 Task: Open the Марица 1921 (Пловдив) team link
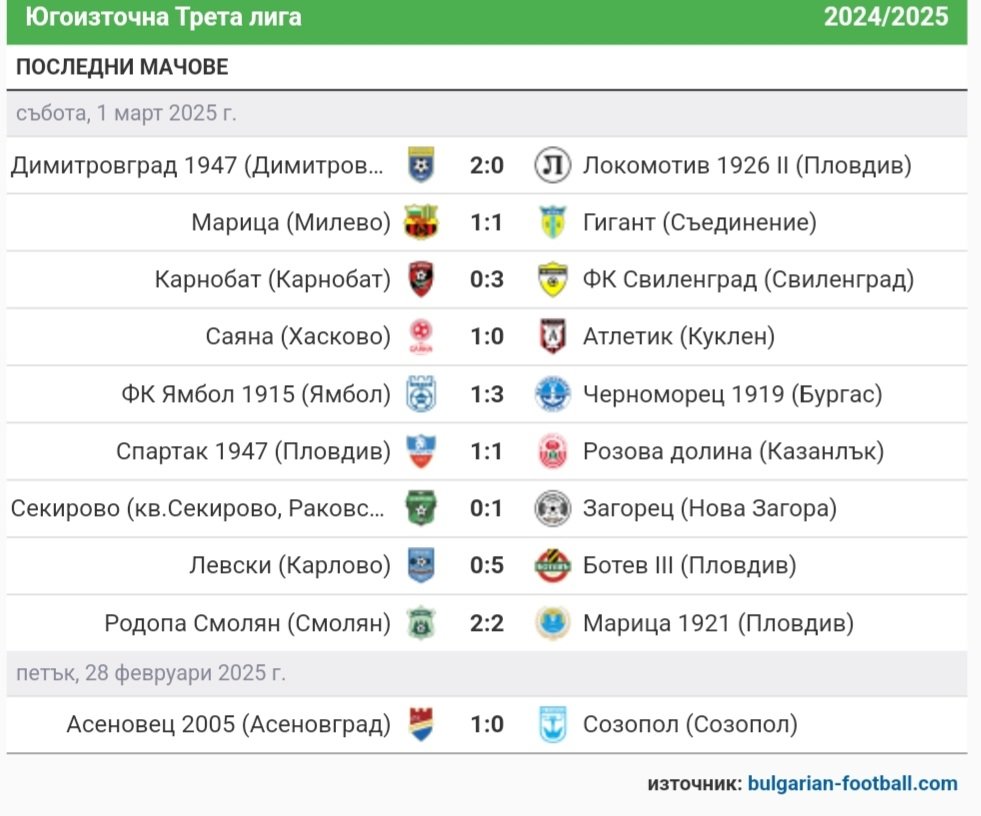pos(718,623)
